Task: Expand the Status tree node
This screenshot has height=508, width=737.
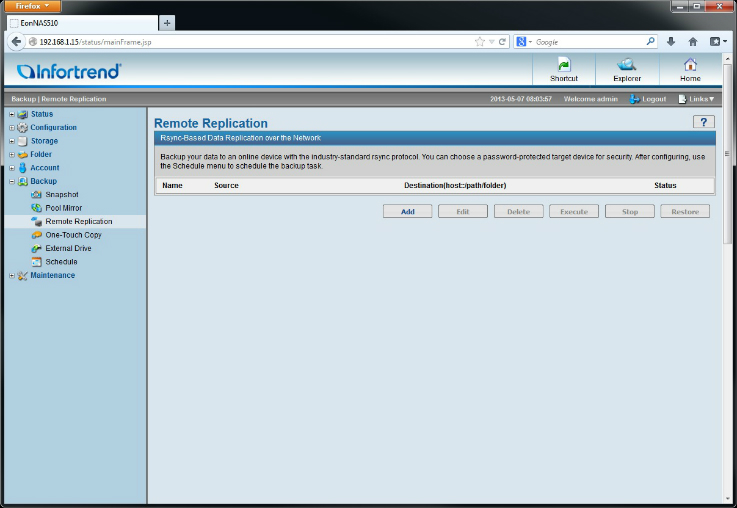Action: tap(12, 114)
